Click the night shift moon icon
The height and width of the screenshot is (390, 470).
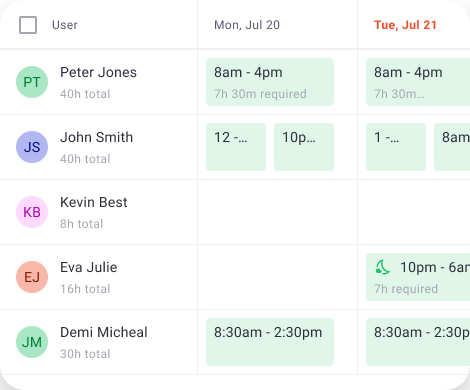(x=382, y=267)
